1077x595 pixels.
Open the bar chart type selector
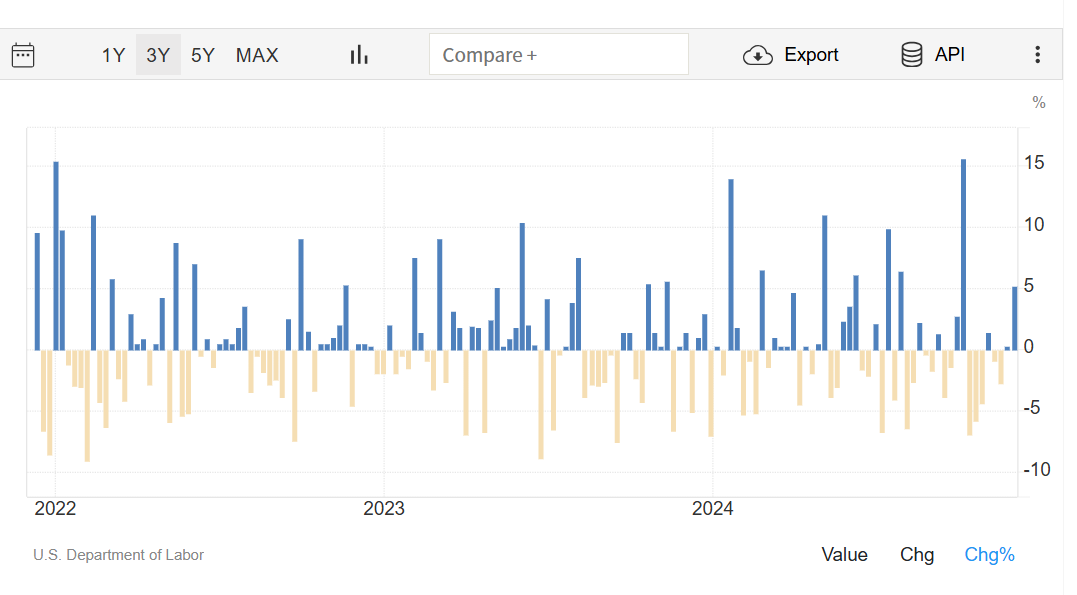point(359,55)
